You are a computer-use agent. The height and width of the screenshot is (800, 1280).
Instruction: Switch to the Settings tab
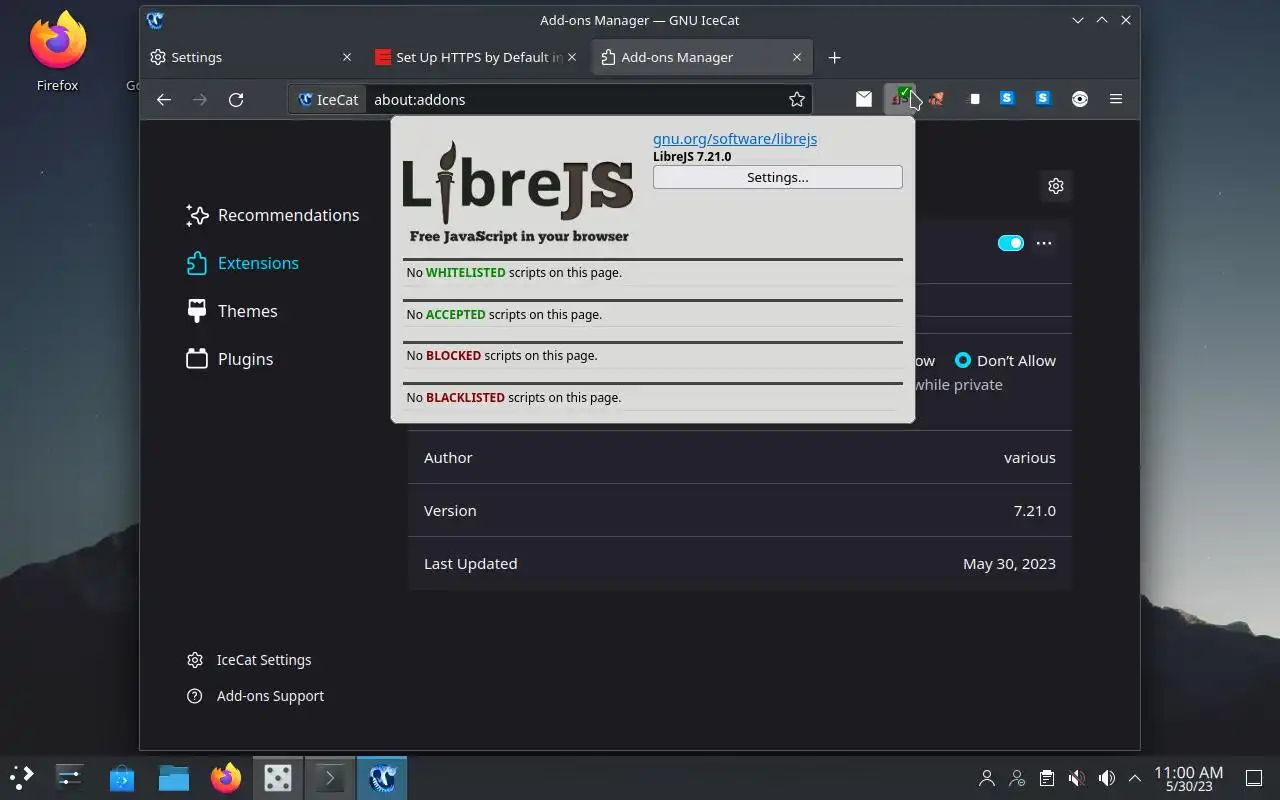pyautogui.click(x=252, y=57)
